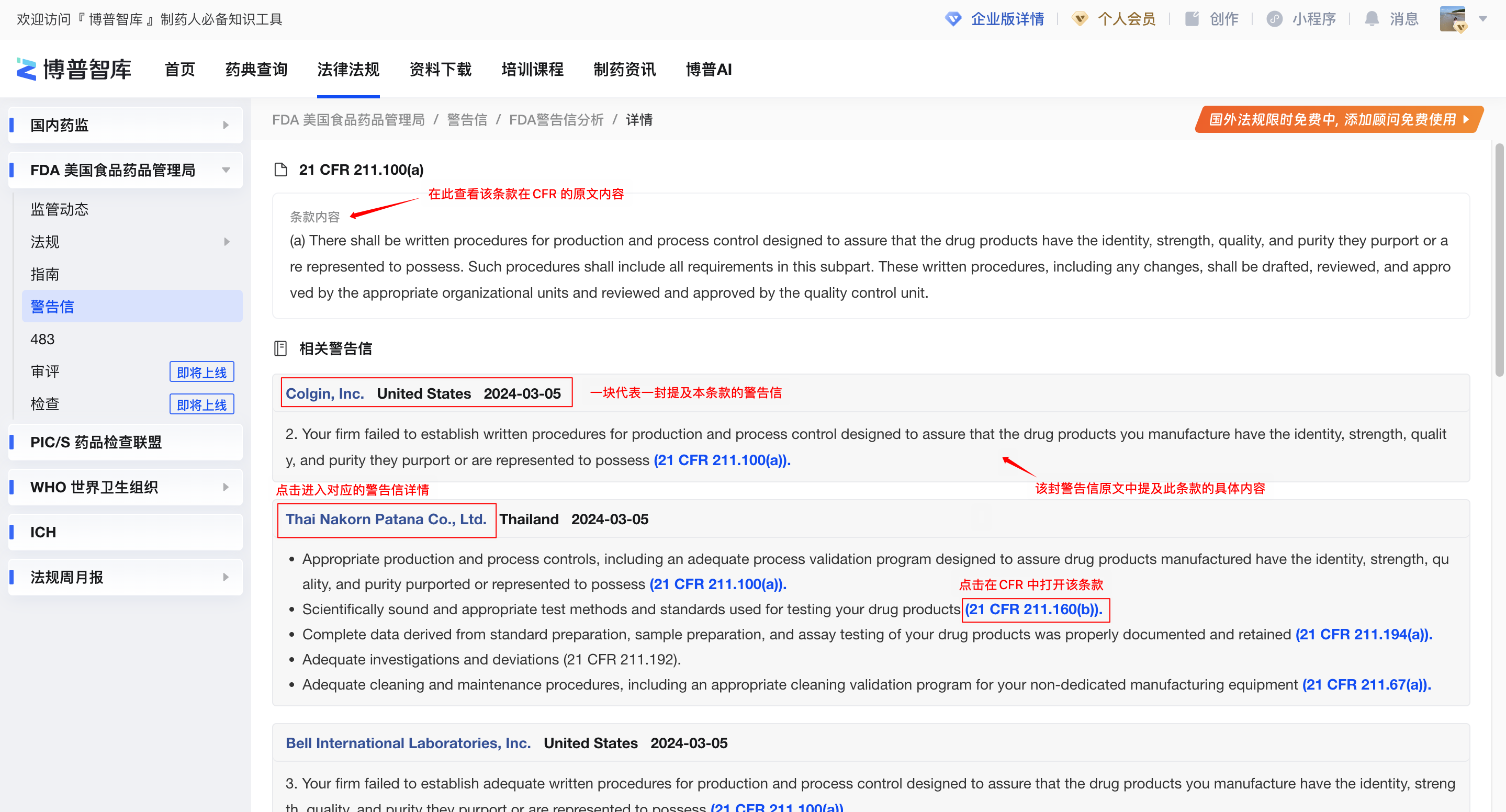1506x812 pixels.
Task: Click 个人会员 in the top bar
Action: coord(1127,19)
